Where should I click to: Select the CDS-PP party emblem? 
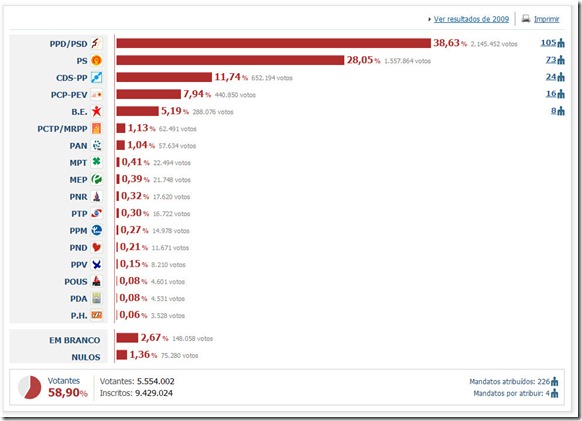click(x=97, y=77)
